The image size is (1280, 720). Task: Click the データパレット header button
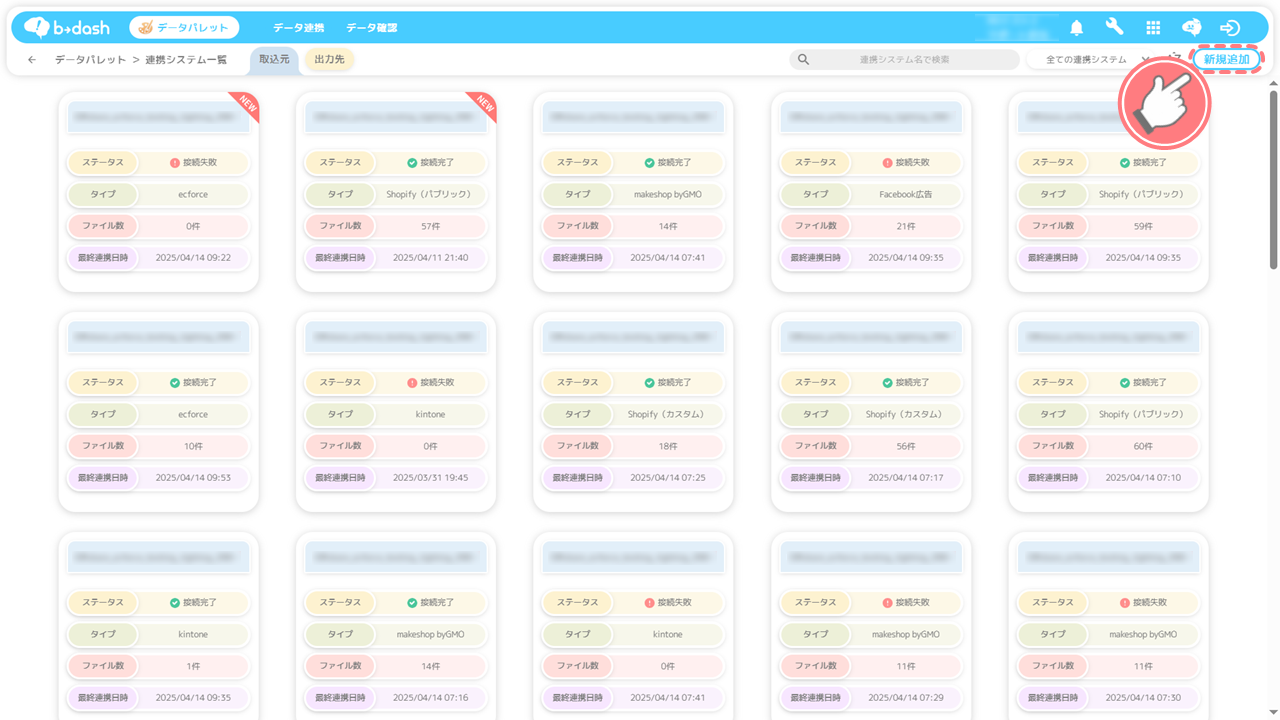(185, 28)
